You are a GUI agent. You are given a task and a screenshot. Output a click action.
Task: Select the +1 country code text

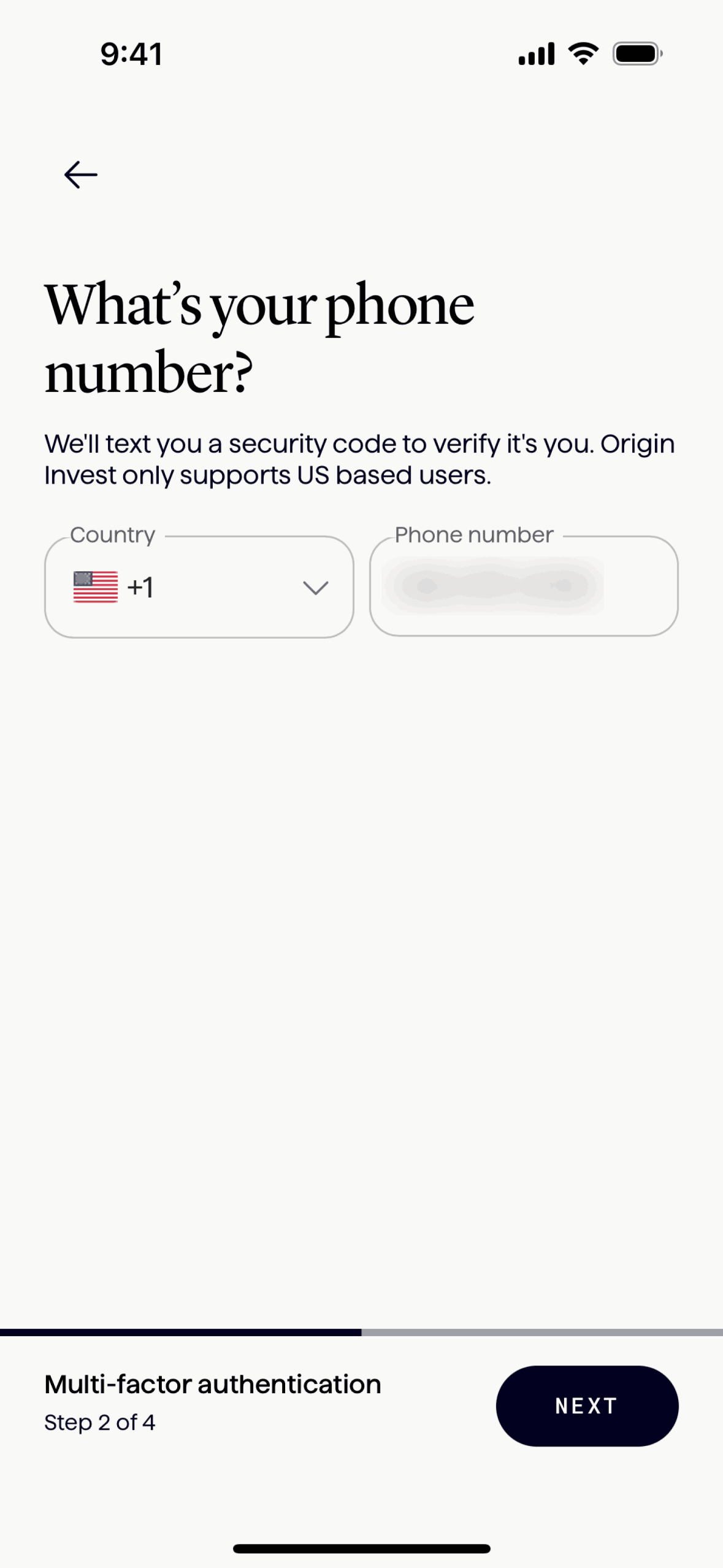pyautogui.click(x=140, y=588)
